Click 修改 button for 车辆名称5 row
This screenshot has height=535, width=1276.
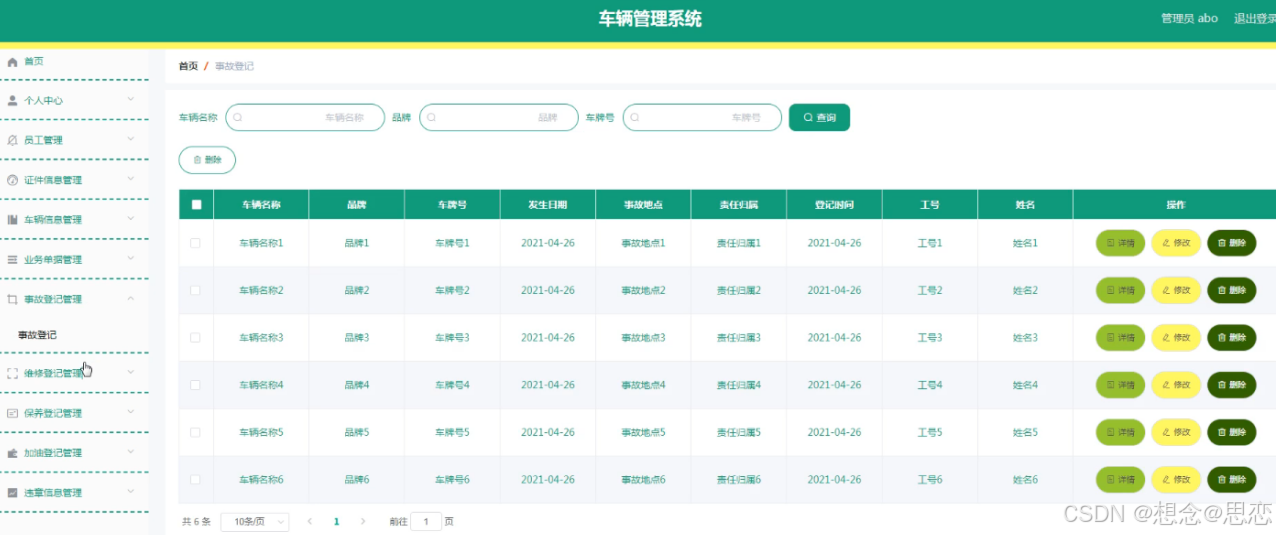point(1176,432)
